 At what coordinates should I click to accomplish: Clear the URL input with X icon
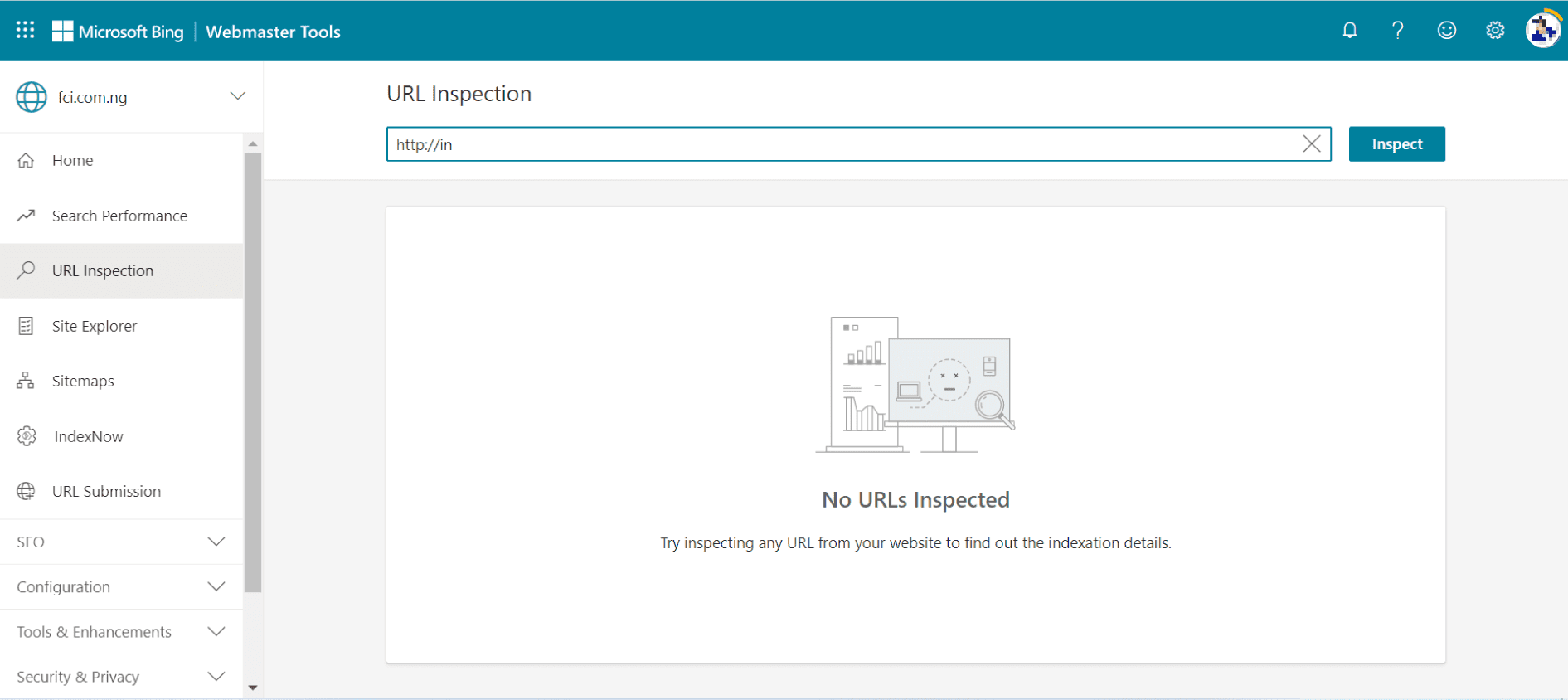click(x=1311, y=144)
